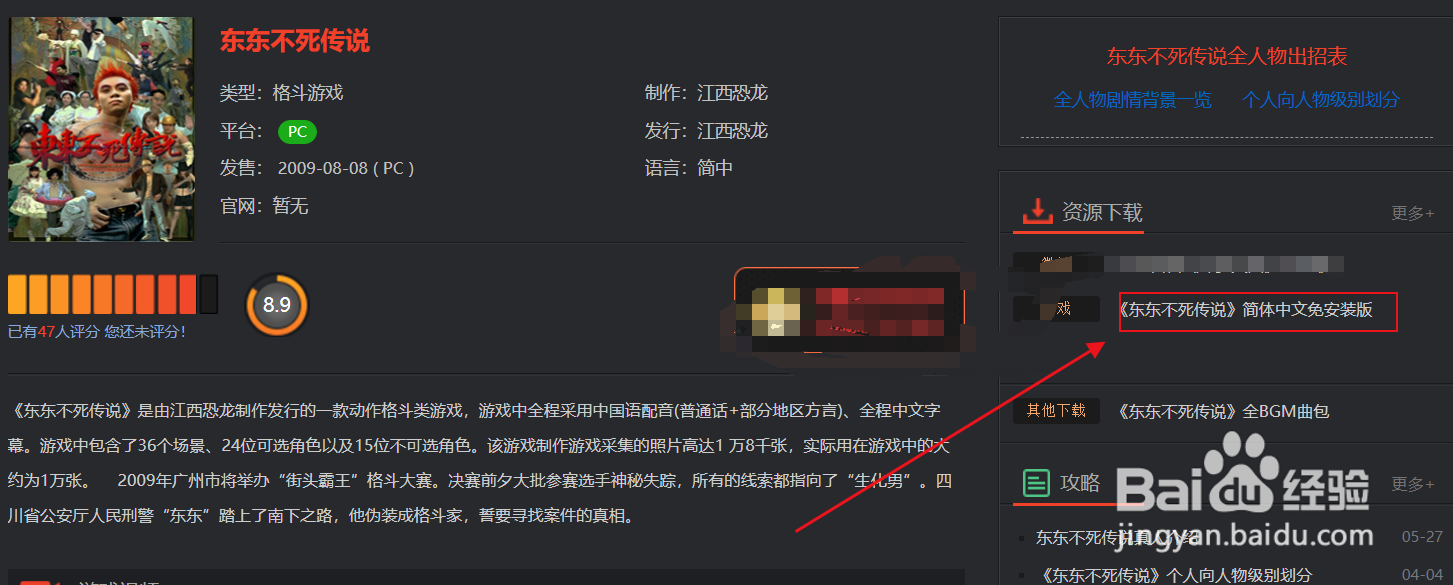1453x585 pixels.
Task: Click the green PC platform badge
Action: pos(297,132)
